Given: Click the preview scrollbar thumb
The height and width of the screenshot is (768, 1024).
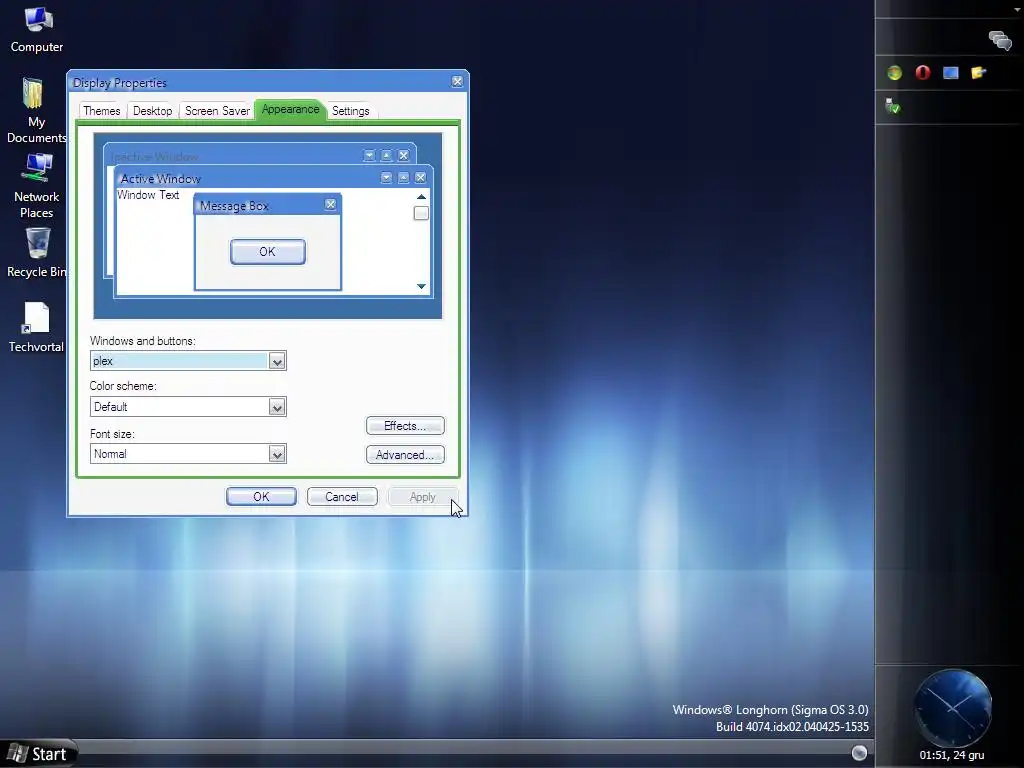Looking at the screenshot, I should [421, 213].
